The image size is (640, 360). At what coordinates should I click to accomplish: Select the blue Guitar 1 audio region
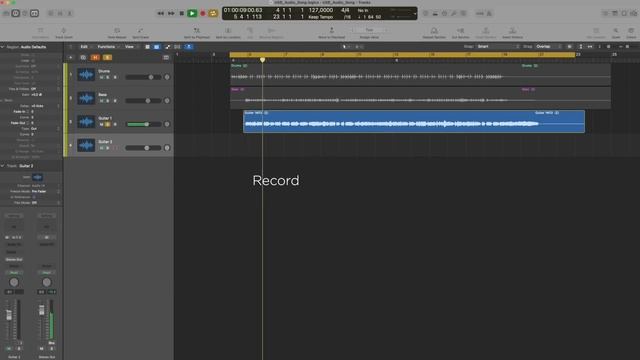pos(414,122)
